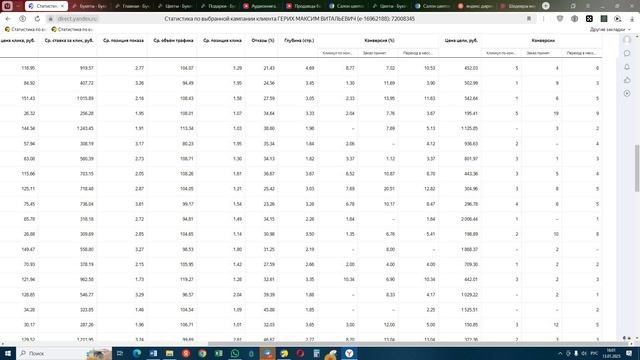The height and width of the screenshot is (360, 640).
Task: Open the Calculator taskbar icon
Action: click(x=316, y=353)
